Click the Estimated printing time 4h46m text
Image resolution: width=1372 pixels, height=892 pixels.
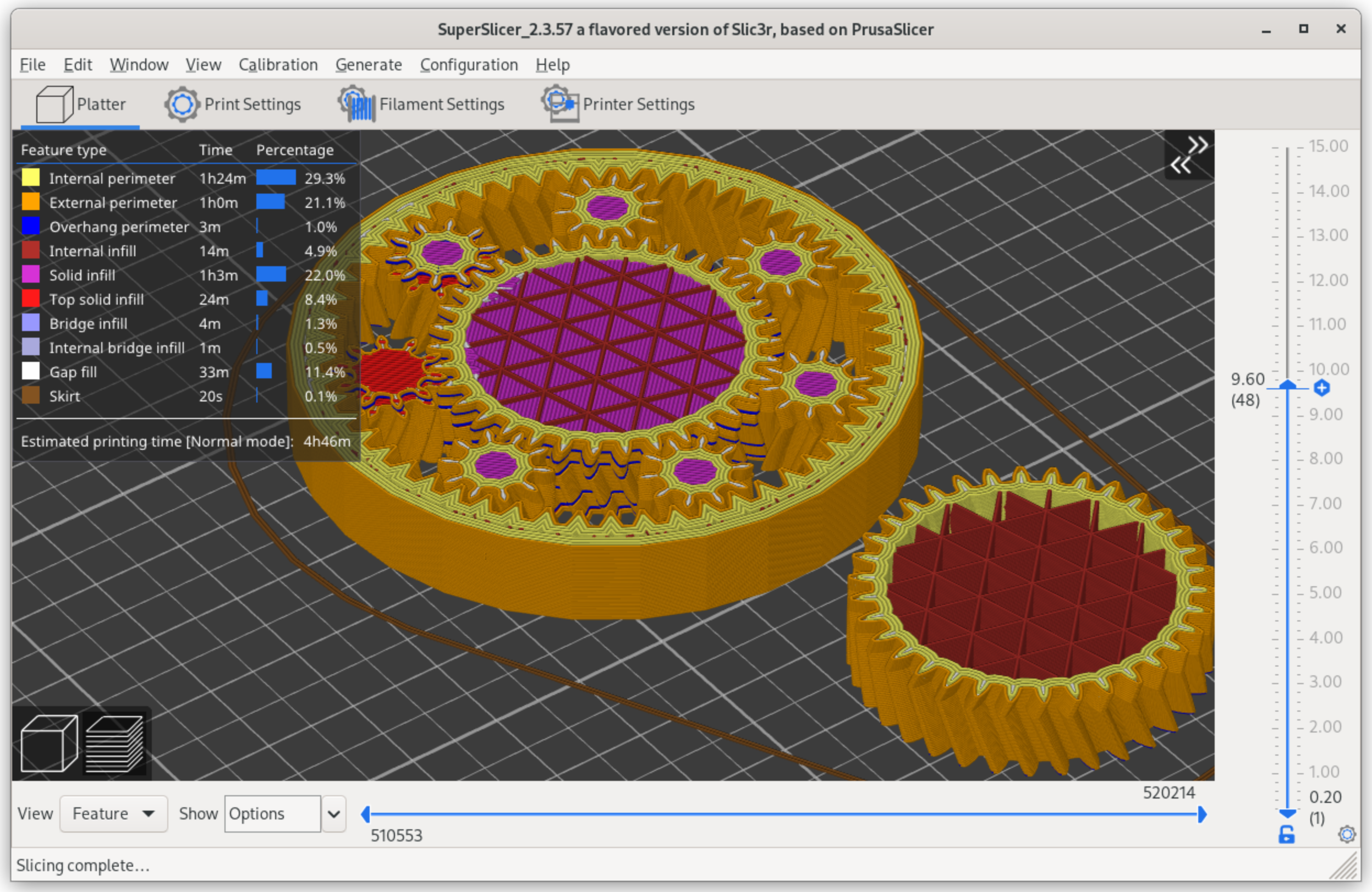pyautogui.click(x=185, y=442)
